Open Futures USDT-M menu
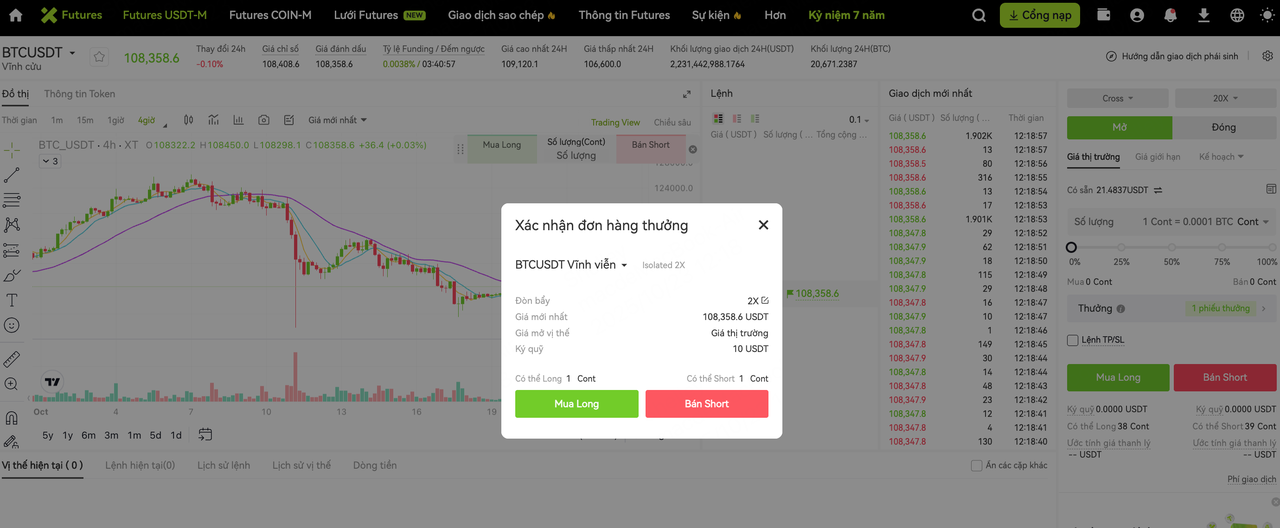 point(165,16)
